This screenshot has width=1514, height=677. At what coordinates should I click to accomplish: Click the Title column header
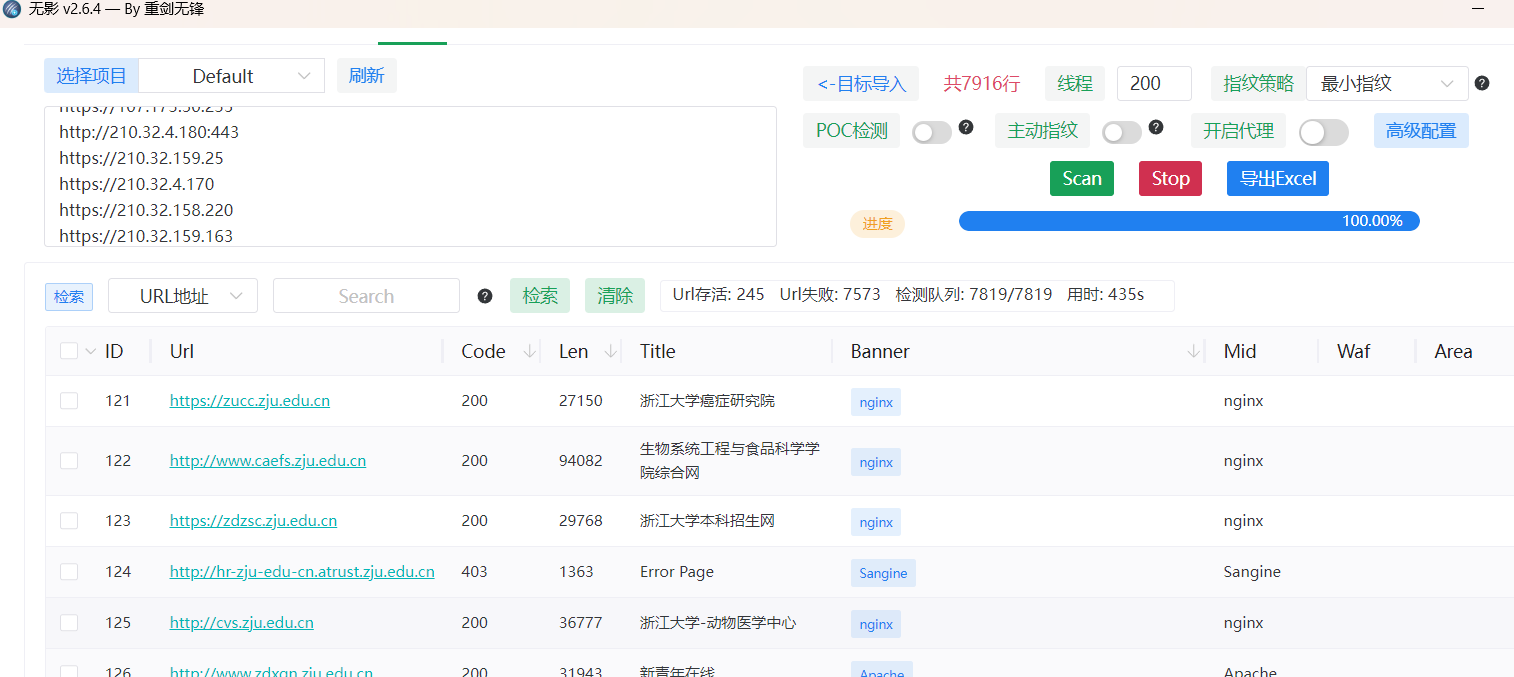(x=658, y=351)
